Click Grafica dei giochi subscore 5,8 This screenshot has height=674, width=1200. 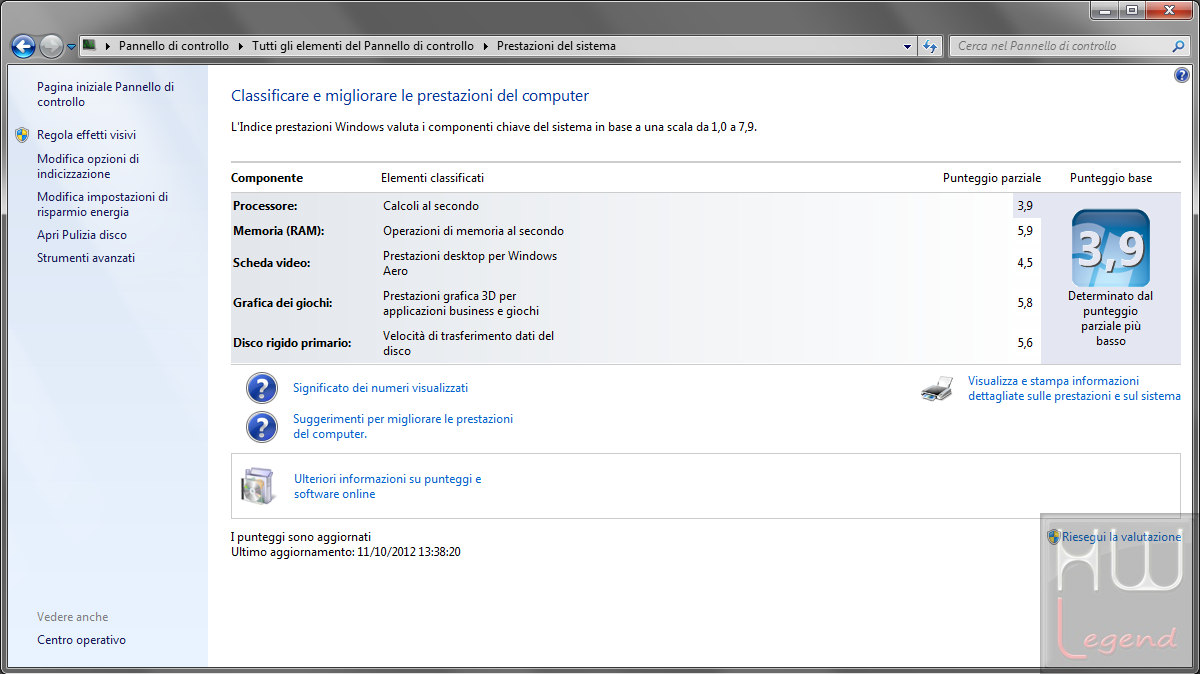[x=1025, y=303]
